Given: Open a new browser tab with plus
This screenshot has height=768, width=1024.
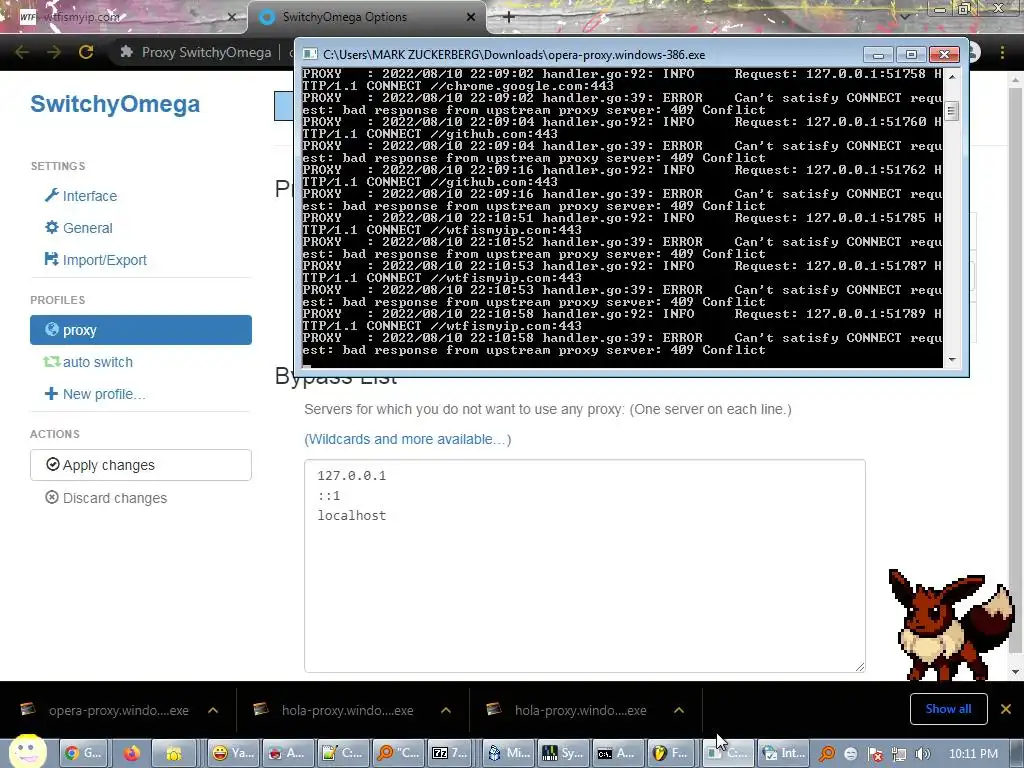Looking at the screenshot, I should pyautogui.click(x=509, y=17).
